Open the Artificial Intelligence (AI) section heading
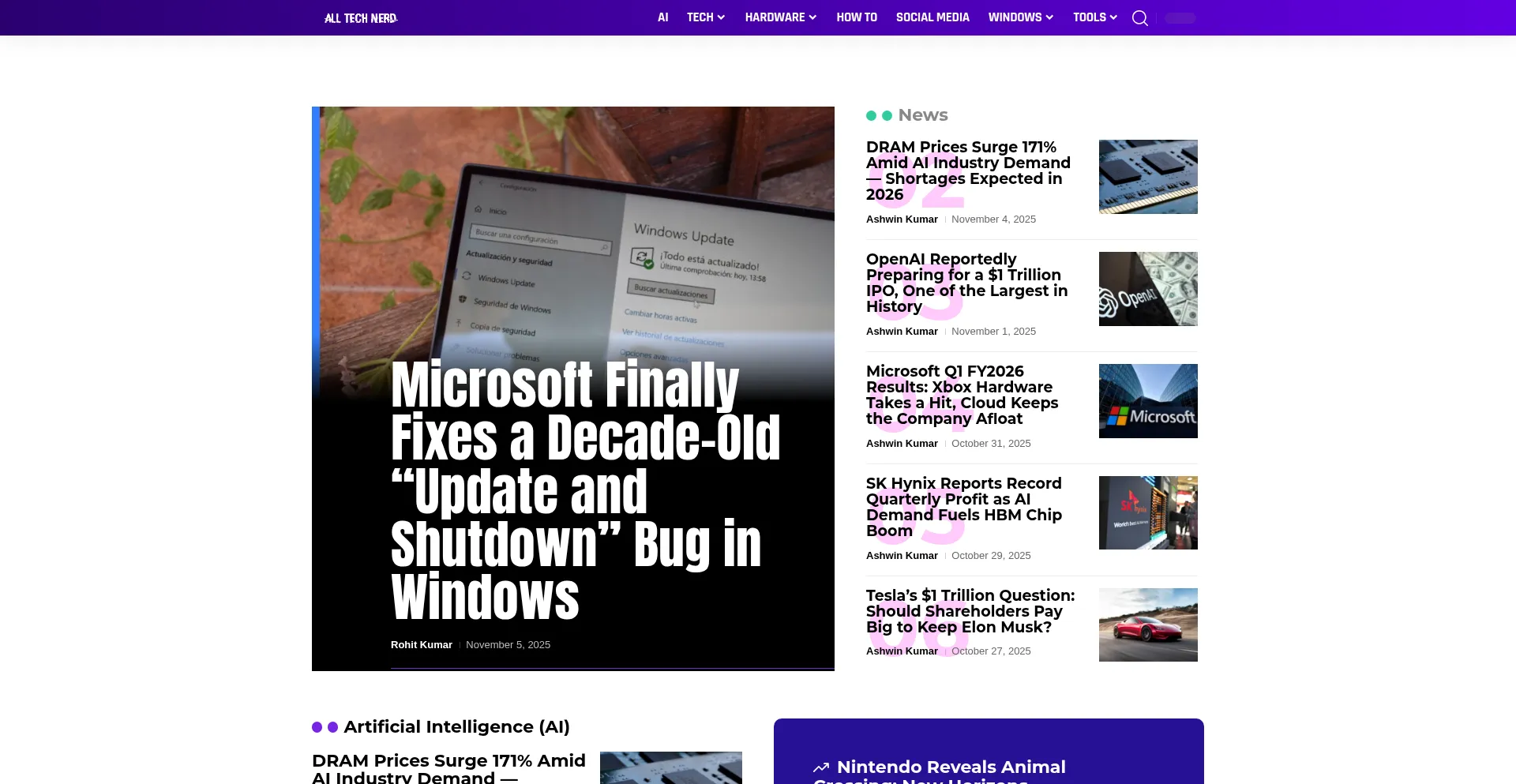Image resolution: width=1516 pixels, height=784 pixels. 456,727
